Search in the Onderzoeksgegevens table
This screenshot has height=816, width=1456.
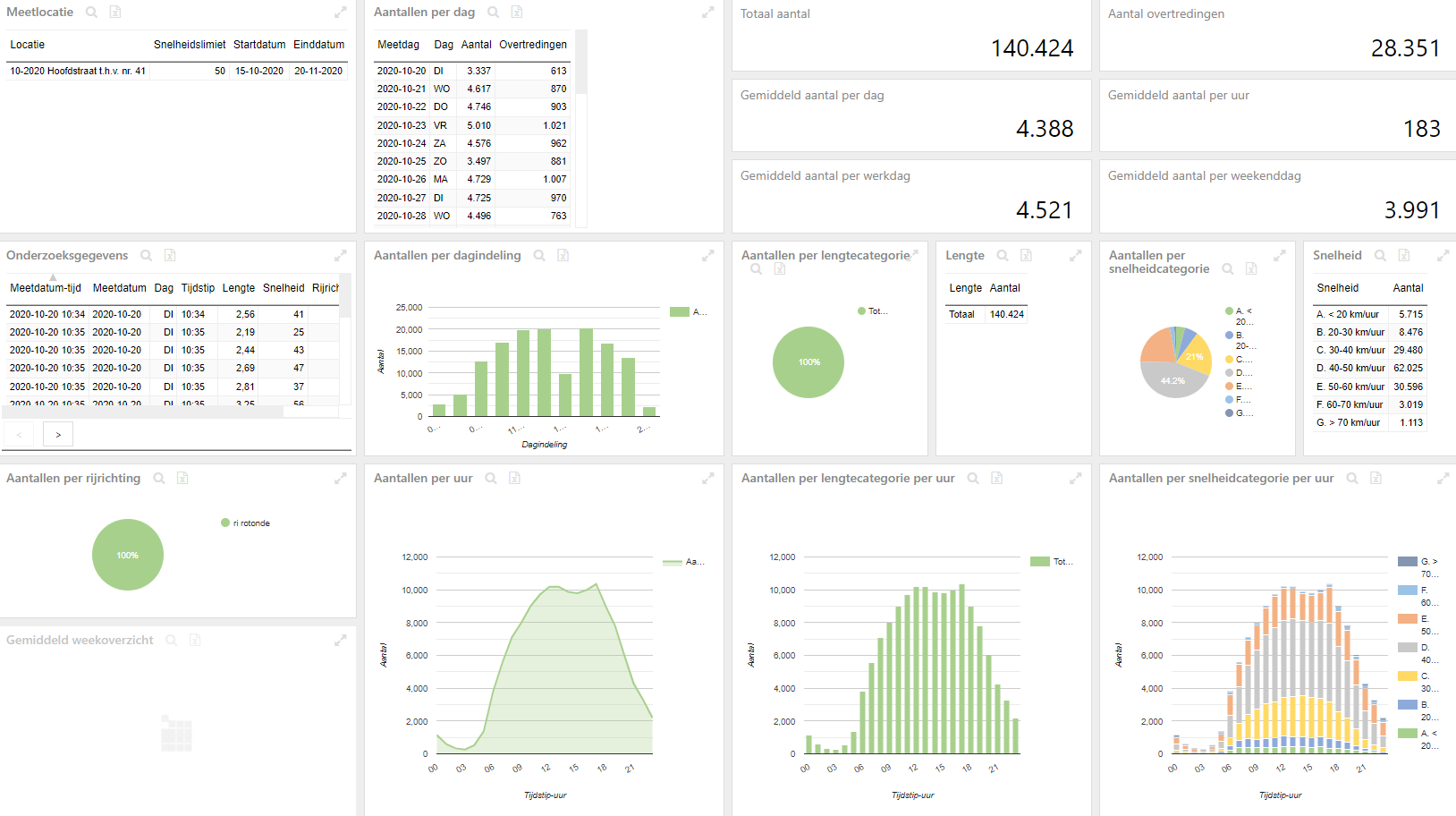[x=147, y=256]
